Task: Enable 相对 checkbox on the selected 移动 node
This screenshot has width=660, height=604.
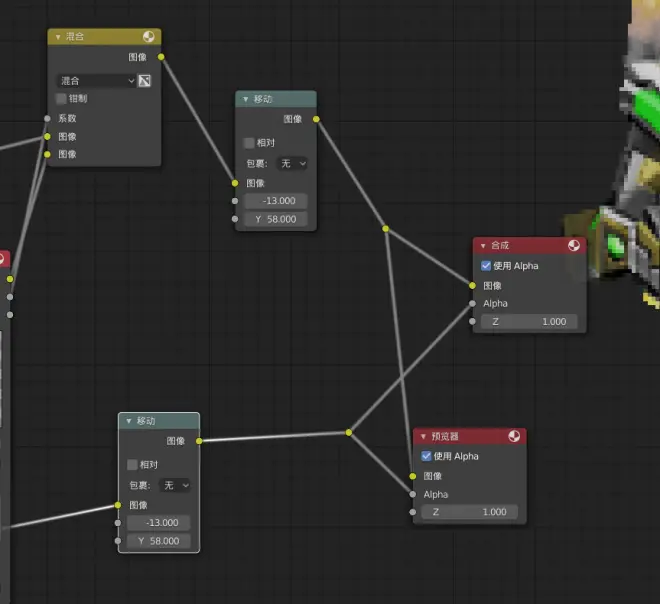Action: coord(132,465)
